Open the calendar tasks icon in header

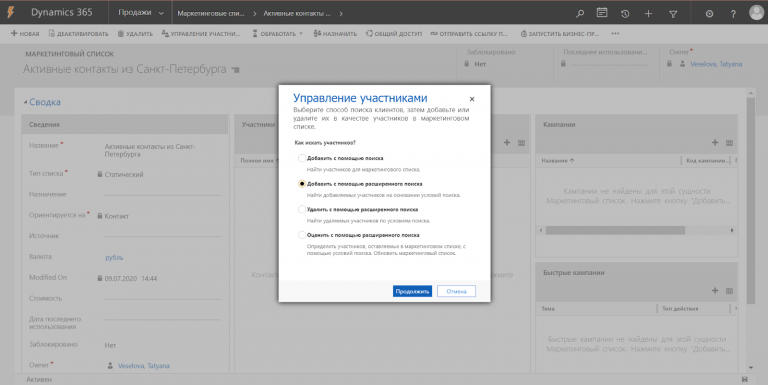coord(602,13)
